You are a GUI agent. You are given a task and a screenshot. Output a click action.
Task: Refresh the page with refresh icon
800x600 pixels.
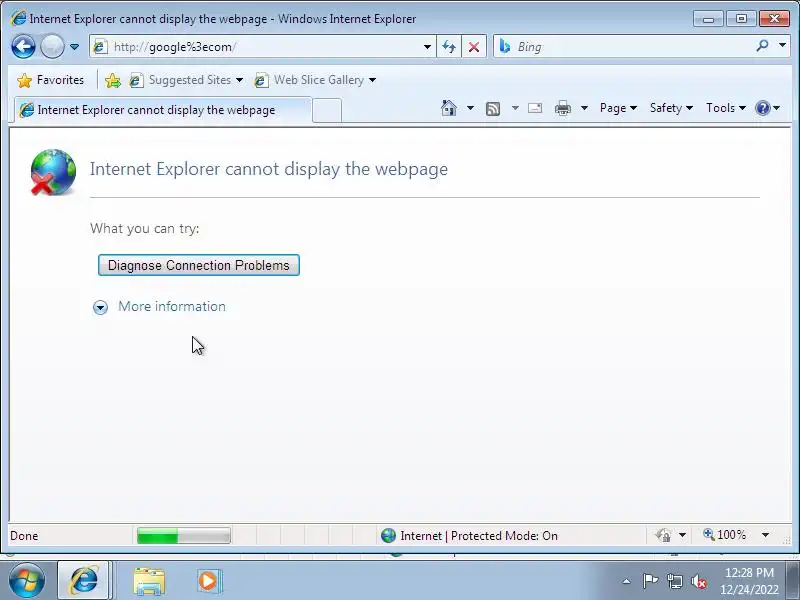449,47
